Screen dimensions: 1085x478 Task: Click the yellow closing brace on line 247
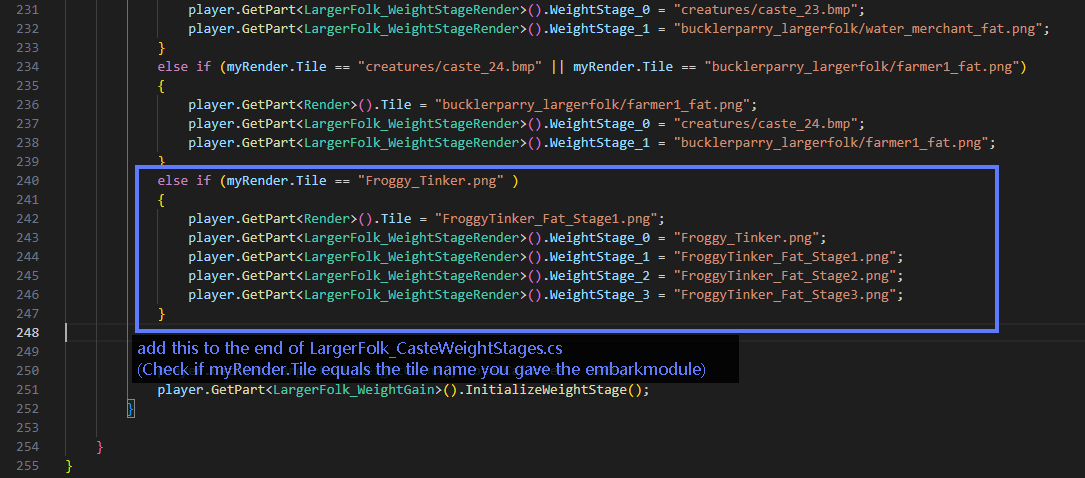click(x=162, y=314)
